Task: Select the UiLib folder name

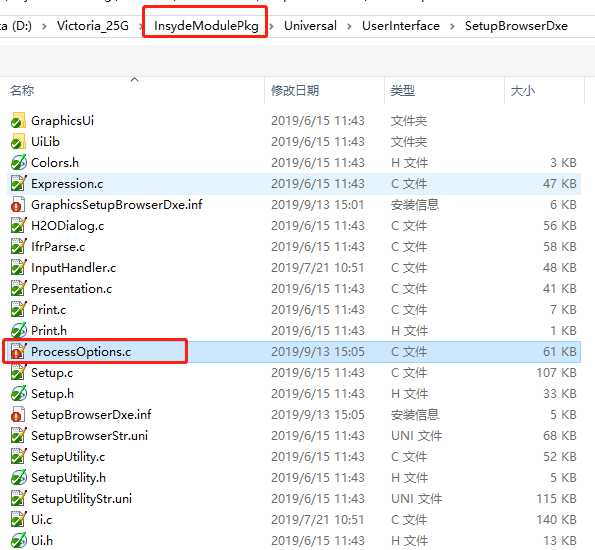Action: pos(45,142)
